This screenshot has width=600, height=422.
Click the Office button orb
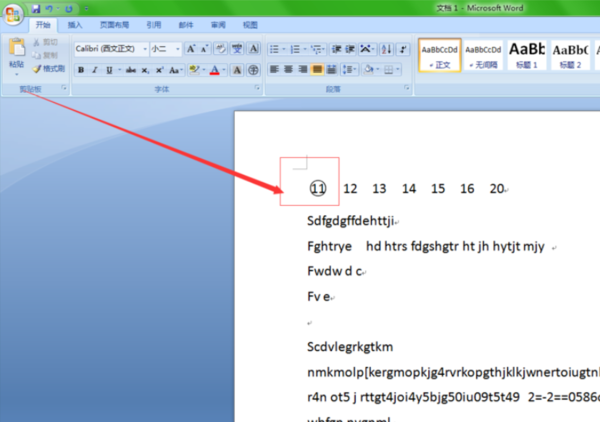13,15
